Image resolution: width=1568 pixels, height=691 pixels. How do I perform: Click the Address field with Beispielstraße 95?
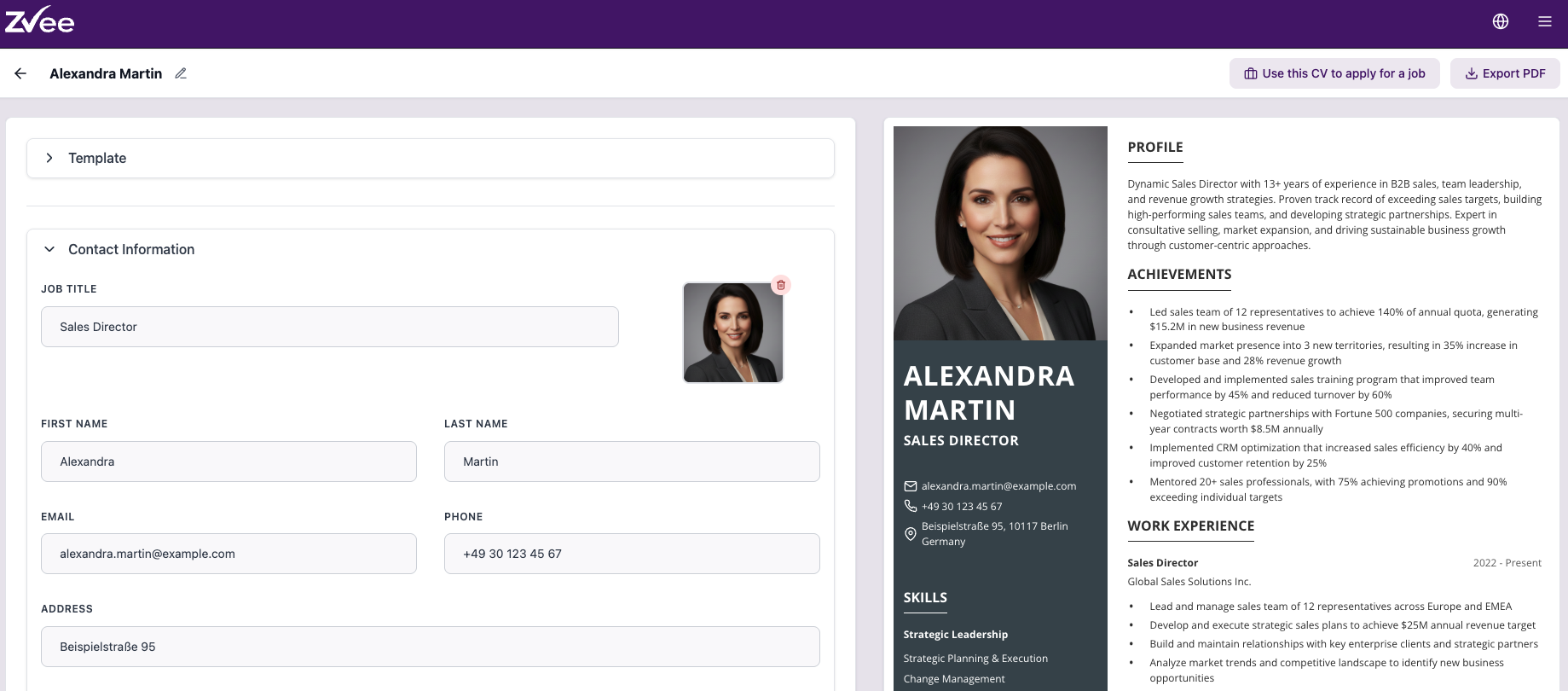click(x=430, y=647)
